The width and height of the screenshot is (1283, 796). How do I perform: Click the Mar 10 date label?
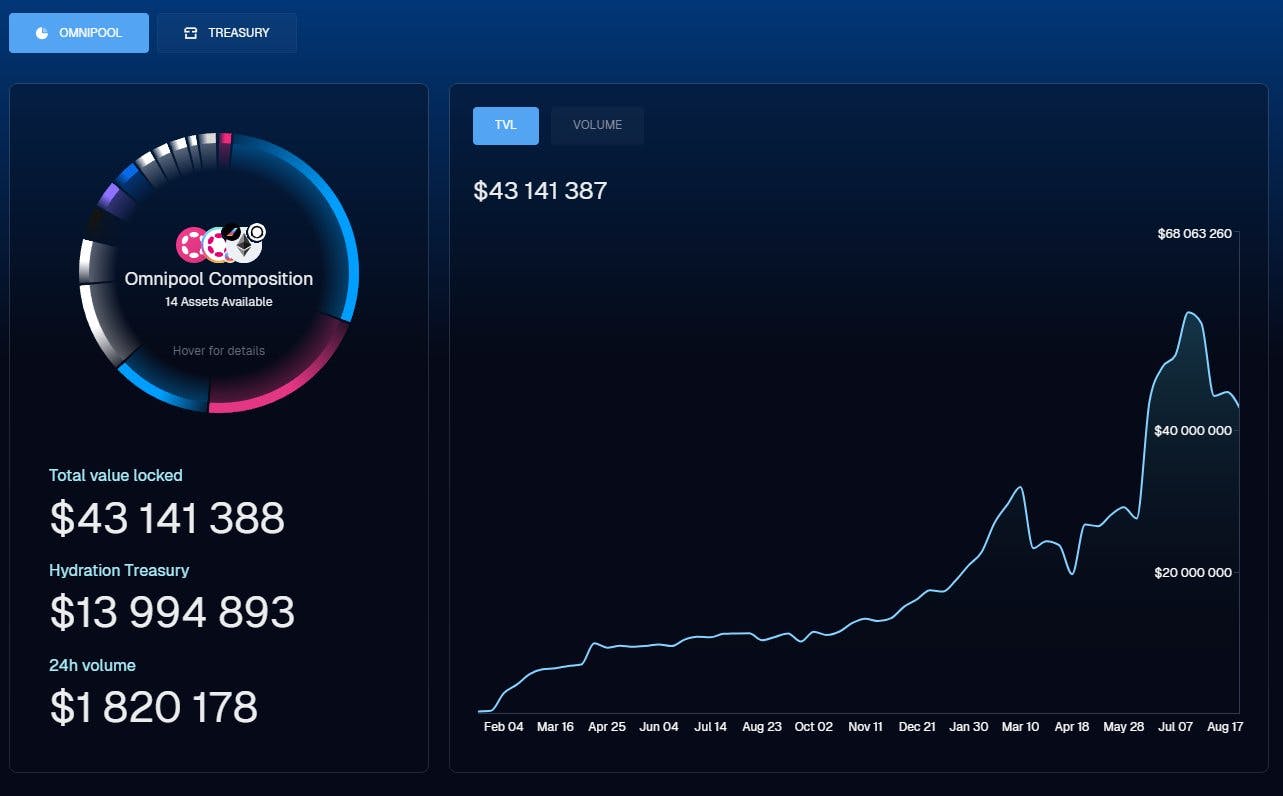[1020, 727]
